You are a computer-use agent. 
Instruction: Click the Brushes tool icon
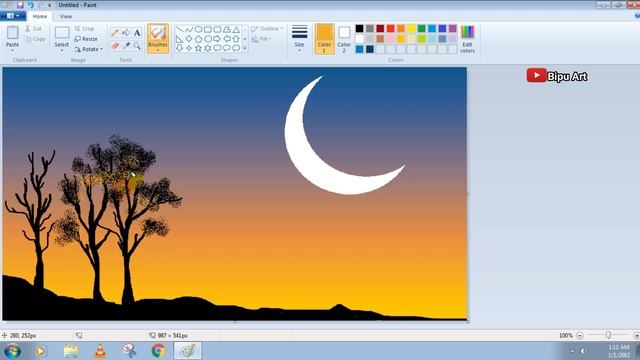point(158,33)
